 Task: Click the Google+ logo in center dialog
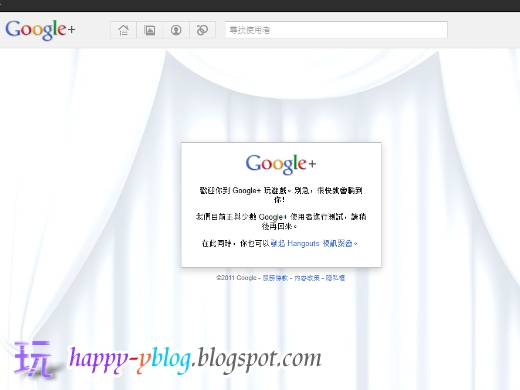tap(281, 164)
